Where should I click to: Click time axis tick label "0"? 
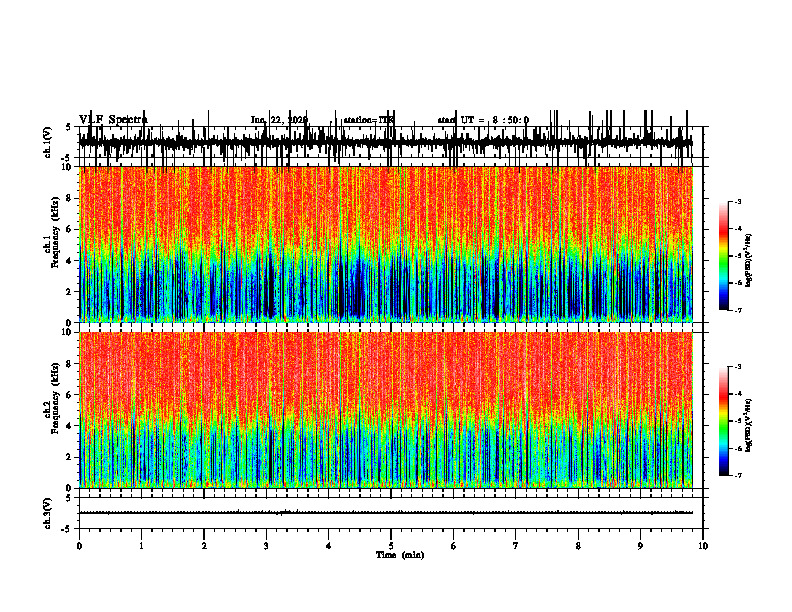79,546
